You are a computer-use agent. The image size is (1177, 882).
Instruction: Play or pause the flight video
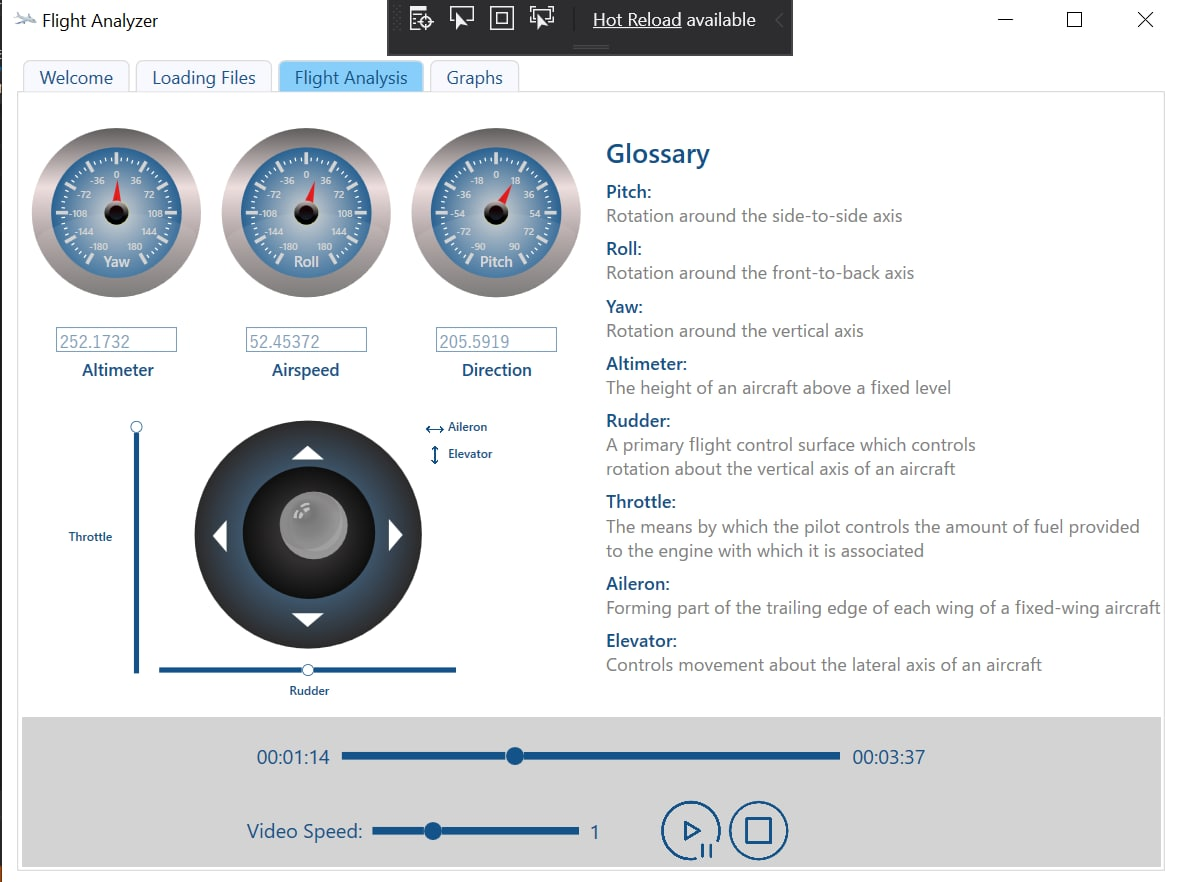tap(691, 831)
